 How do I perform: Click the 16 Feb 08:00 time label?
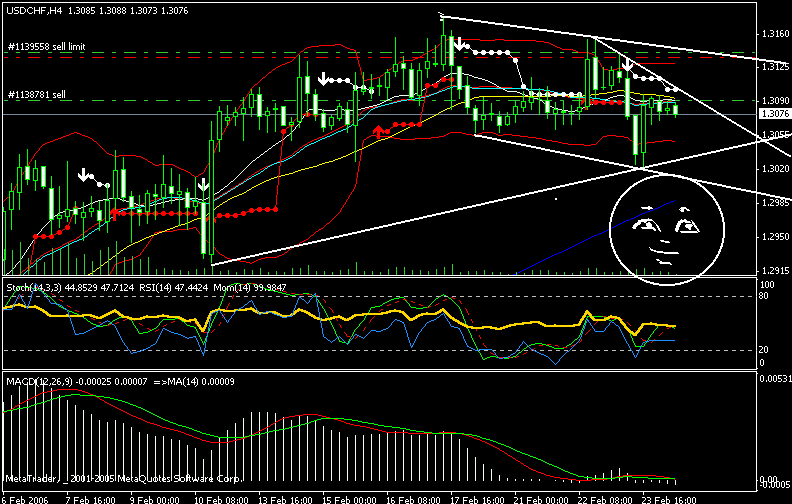point(414,500)
